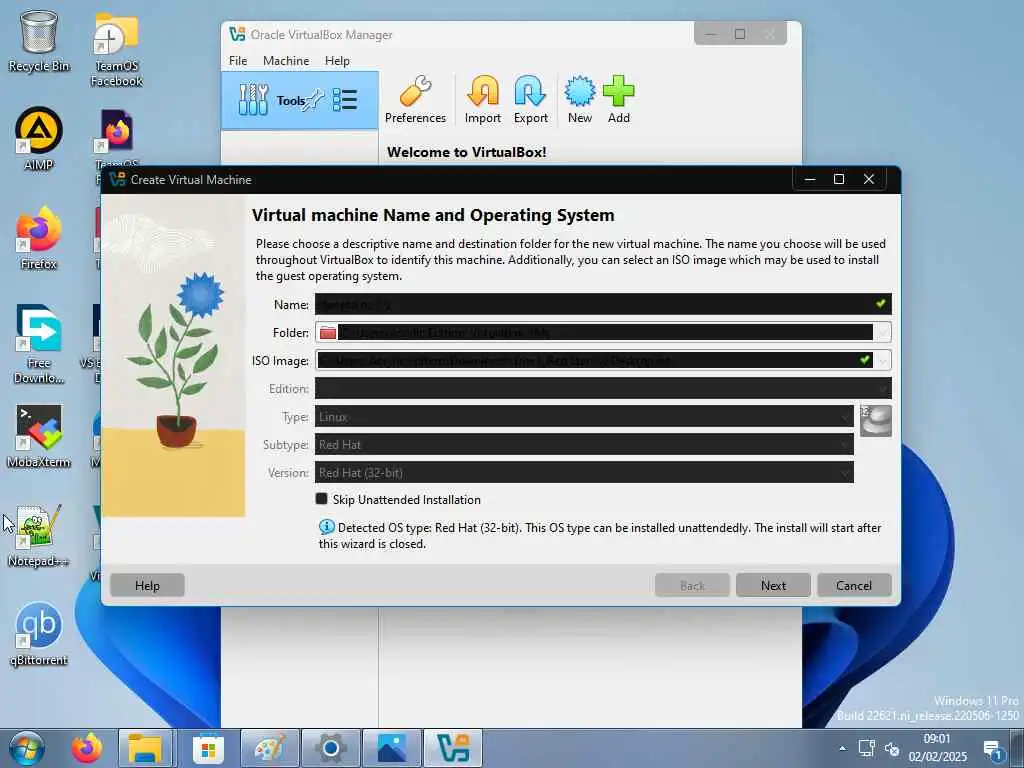Click the Help button in the wizard

click(x=147, y=585)
